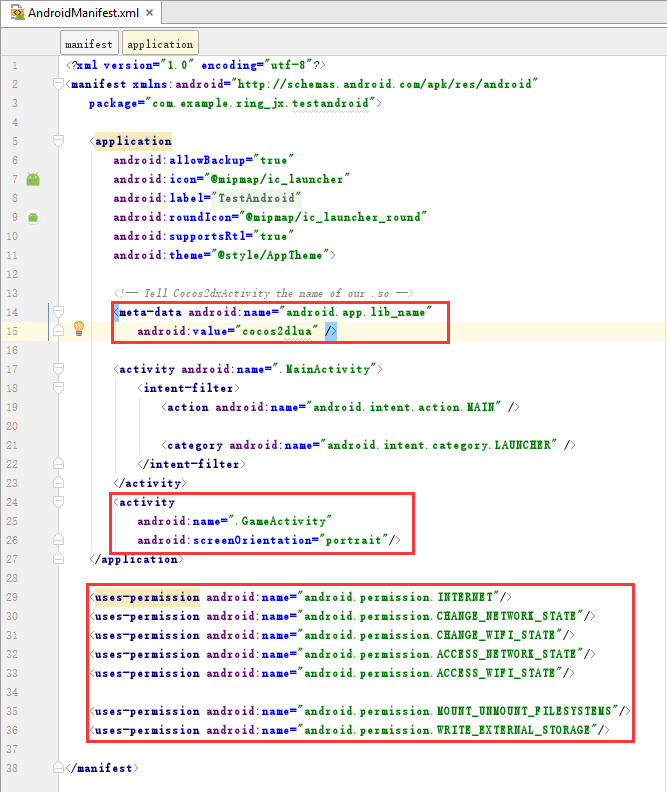The image size is (667, 792).
Task: Click the INTERNET permission line
Action: 301,597
